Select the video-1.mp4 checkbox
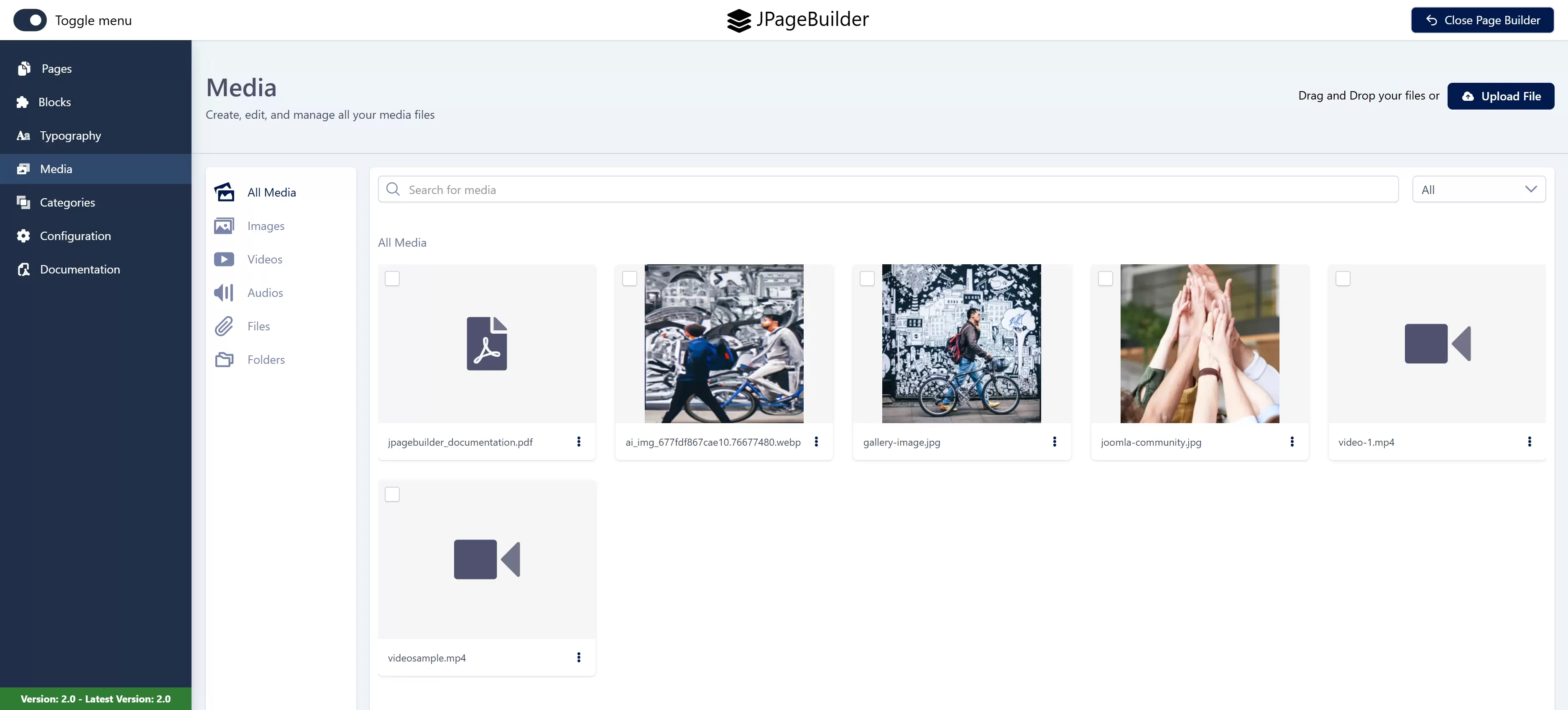 (1342, 279)
